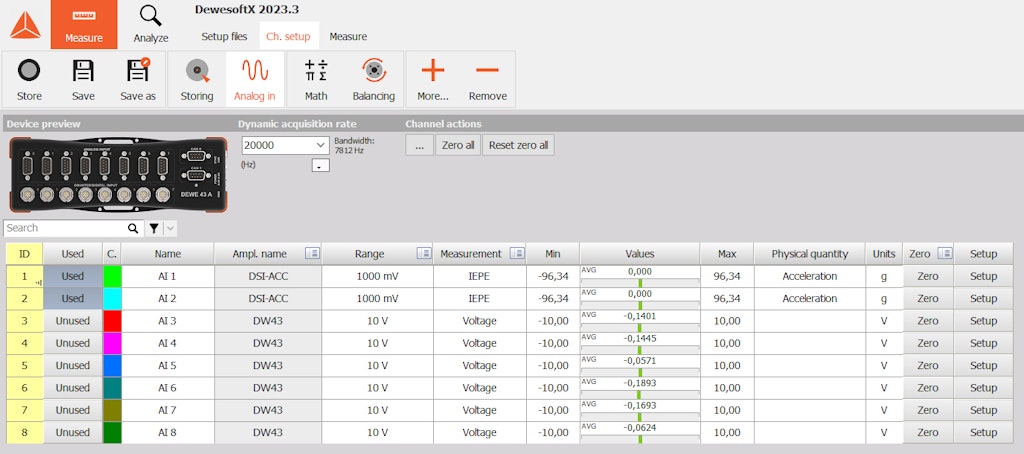Open Measurement column options icon

tap(517, 253)
